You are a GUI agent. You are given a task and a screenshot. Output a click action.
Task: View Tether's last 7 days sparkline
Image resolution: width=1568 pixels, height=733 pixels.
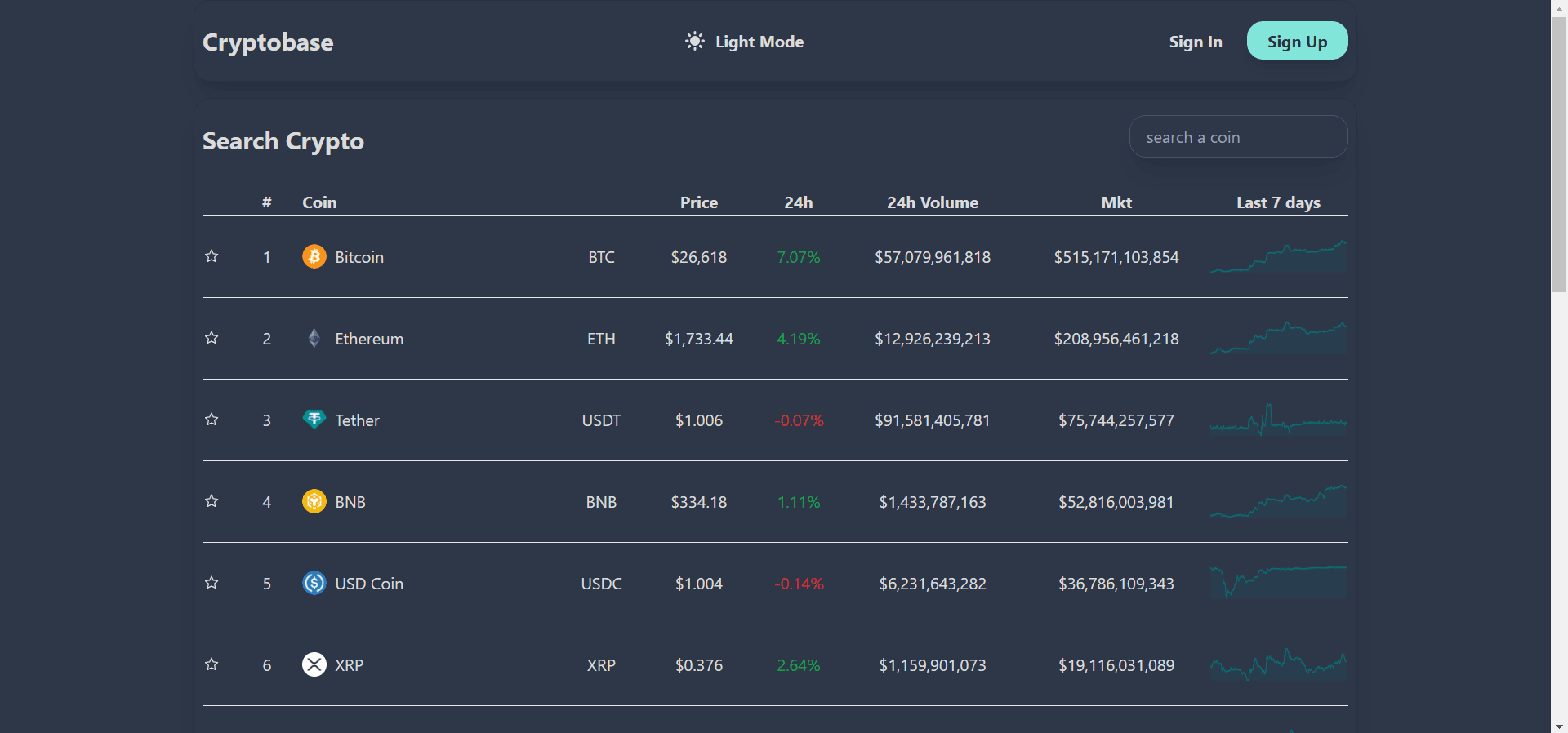pos(1278,420)
